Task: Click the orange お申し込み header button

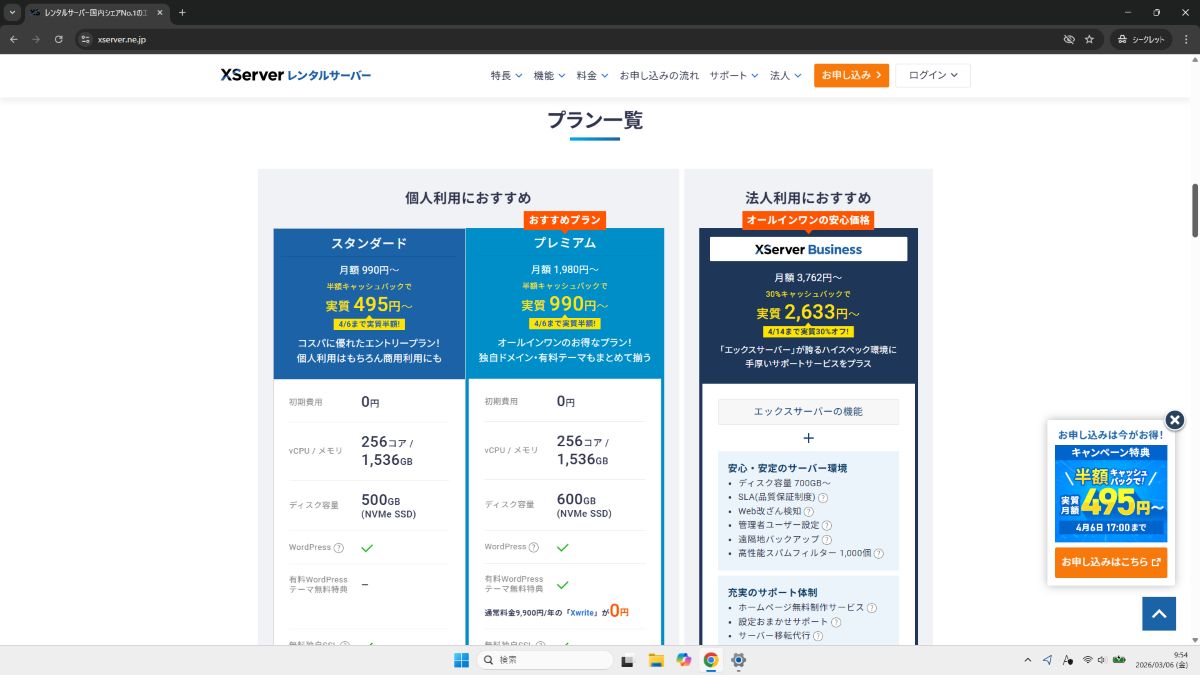Action: click(850, 76)
